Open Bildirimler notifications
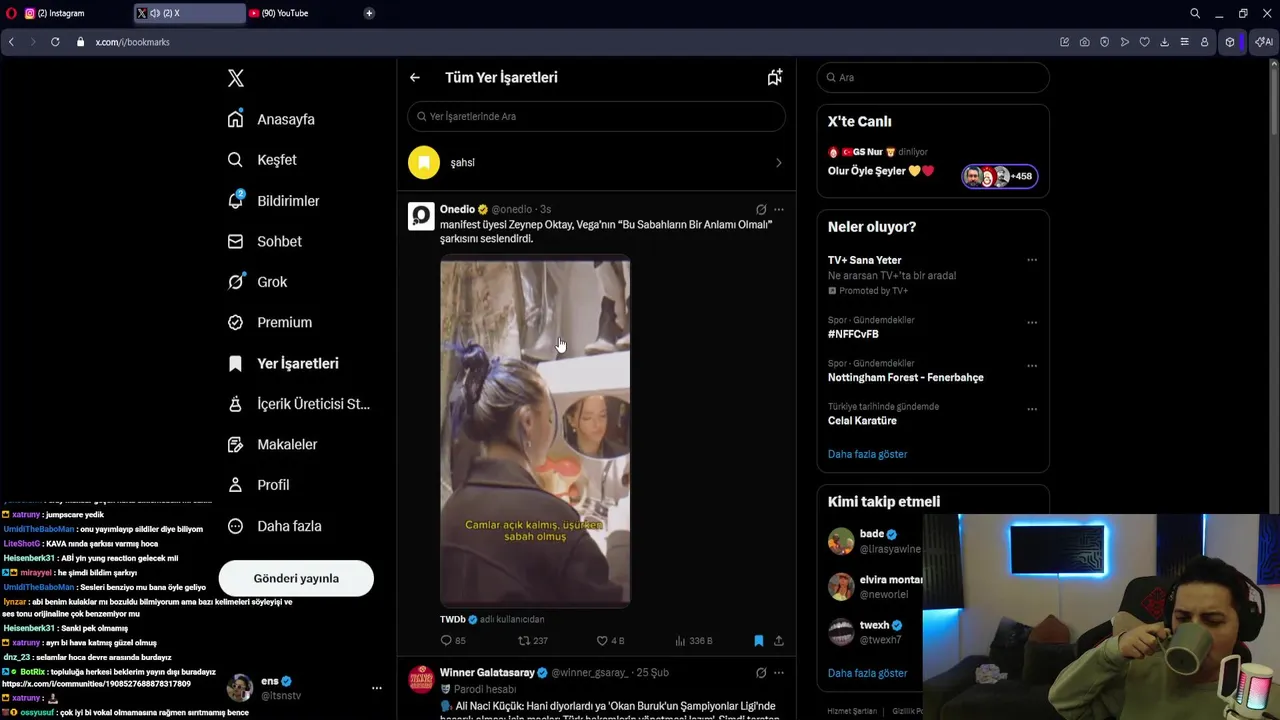This screenshot has width=1280, height=720. coord(273,201)
